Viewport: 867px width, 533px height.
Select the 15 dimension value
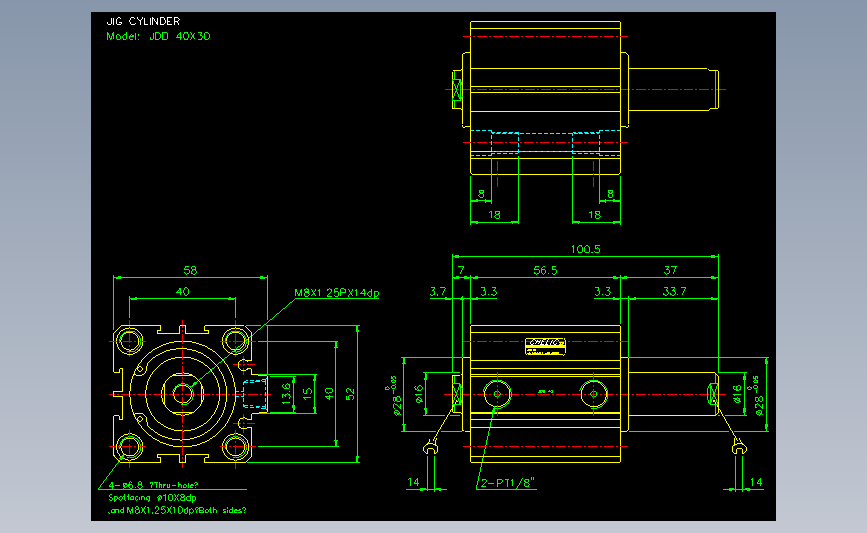[x=308, y=393]
